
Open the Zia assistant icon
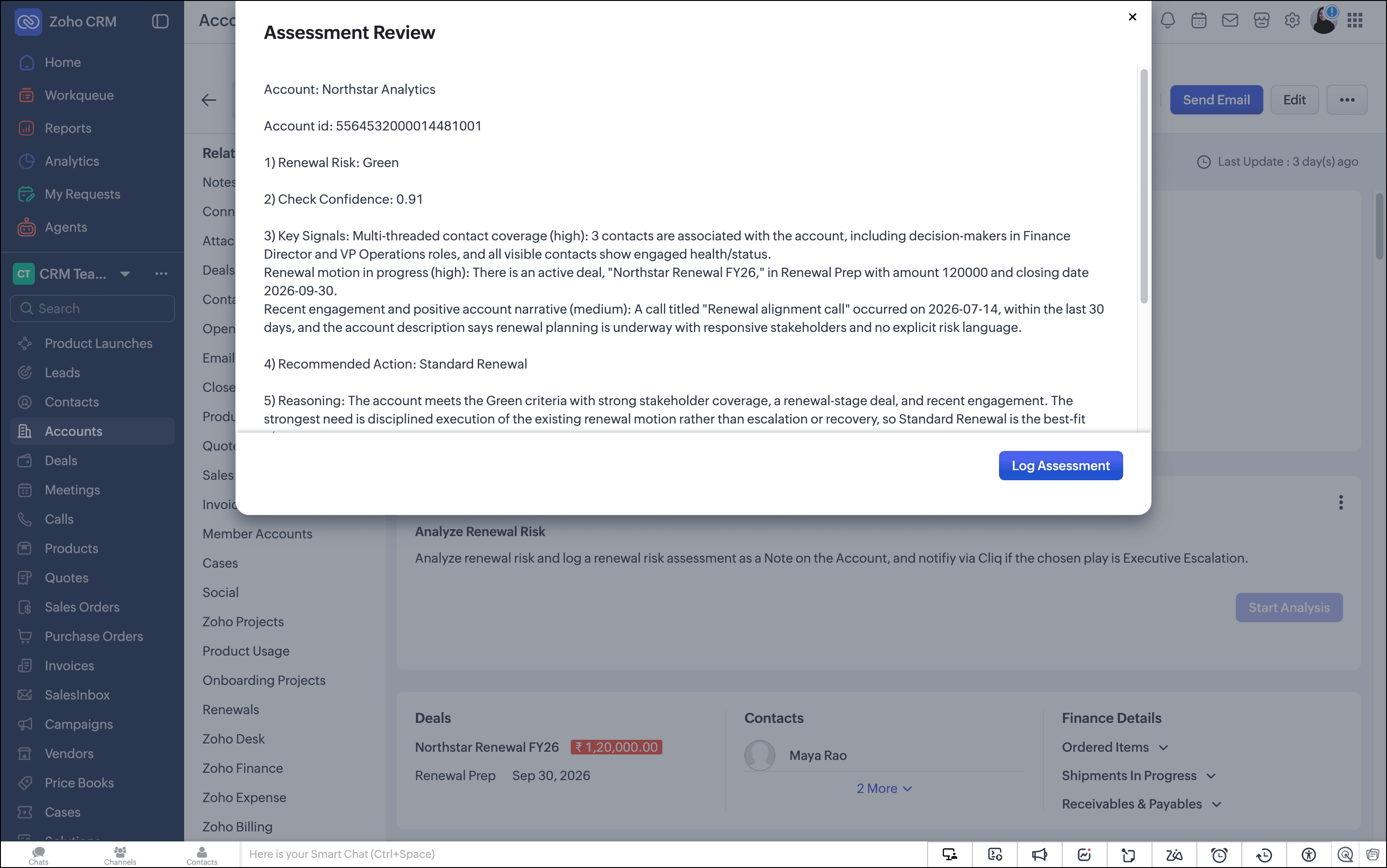tap(1174, 855)
